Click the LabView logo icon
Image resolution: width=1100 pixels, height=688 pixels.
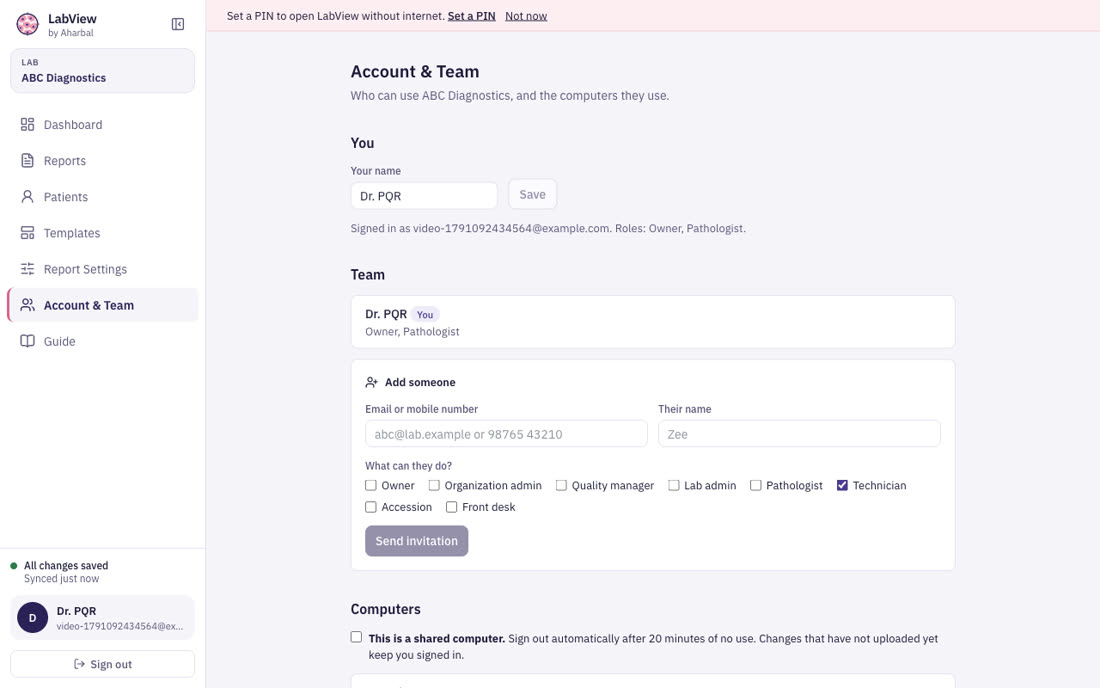(27, 25)
